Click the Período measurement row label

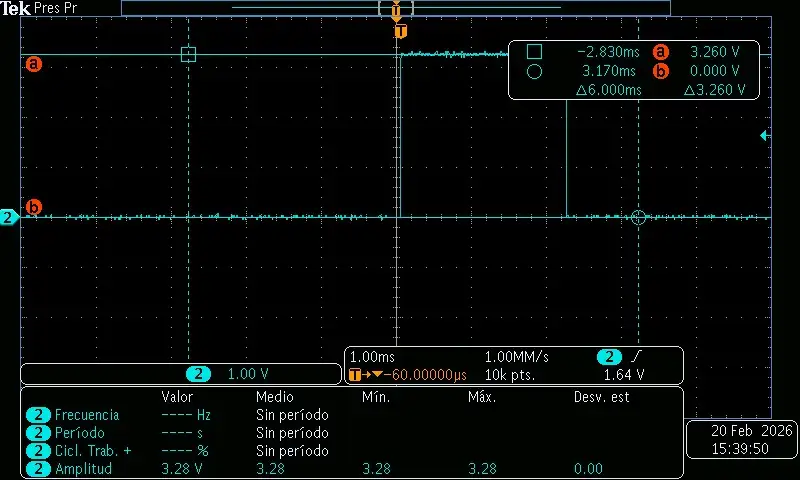[x=80, y=433]
